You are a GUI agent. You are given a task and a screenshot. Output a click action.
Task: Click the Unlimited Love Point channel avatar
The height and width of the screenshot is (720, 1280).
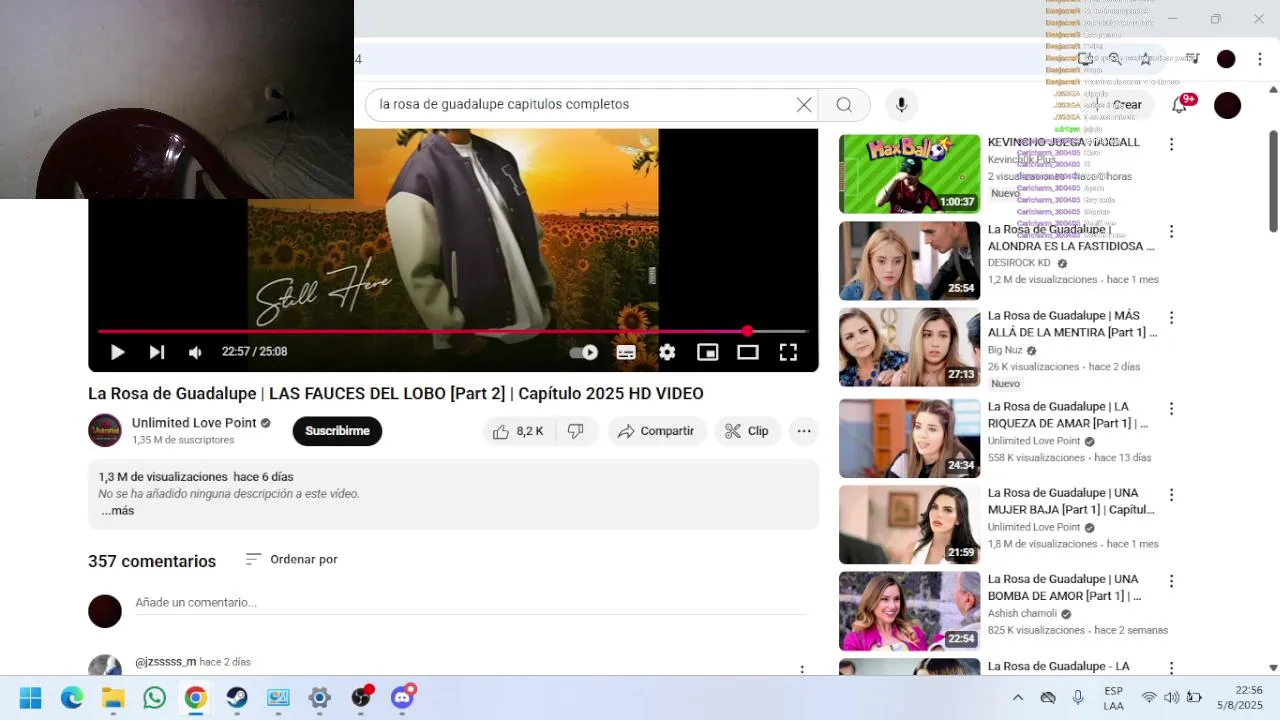click(105, 430)
